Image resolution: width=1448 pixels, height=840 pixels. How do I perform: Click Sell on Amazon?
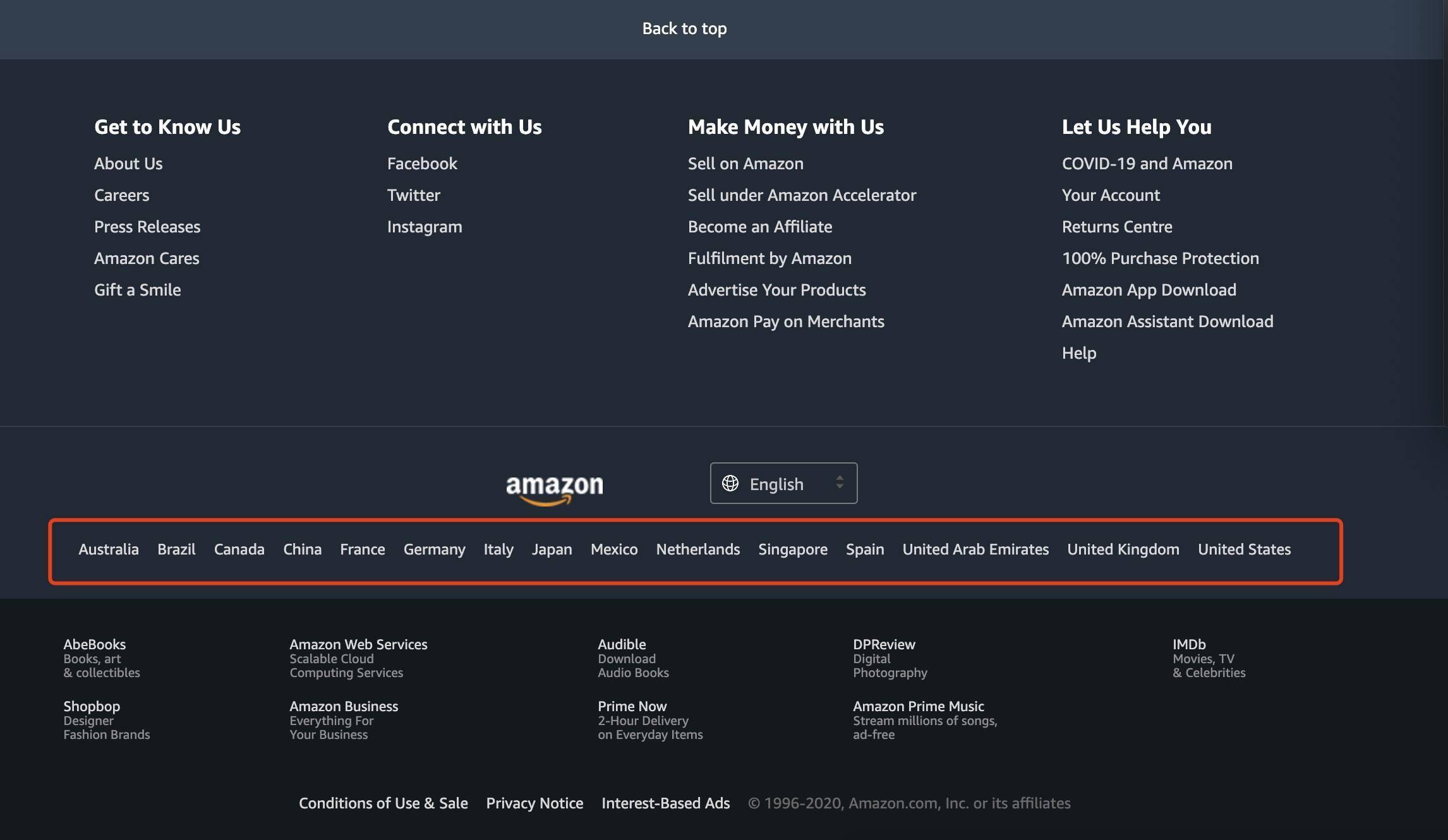pos(745,164)
